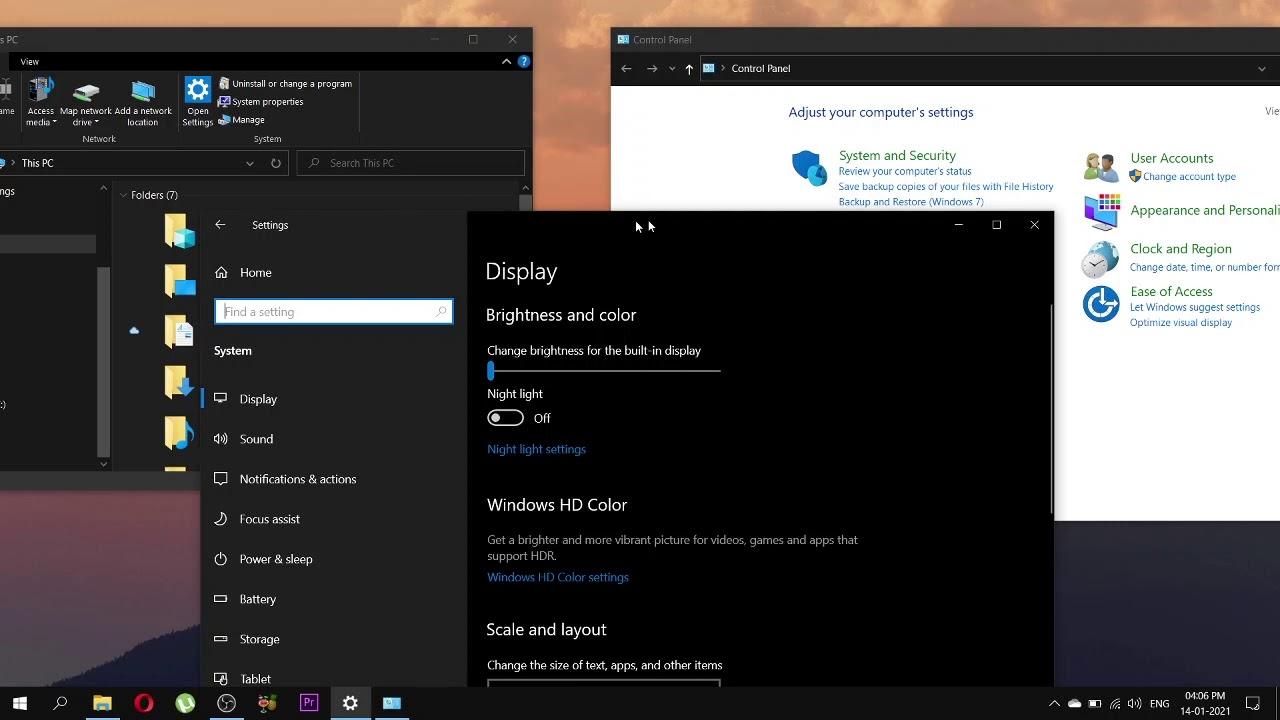Click Access media in File Explorer ribbon

[x=41, y=103]
